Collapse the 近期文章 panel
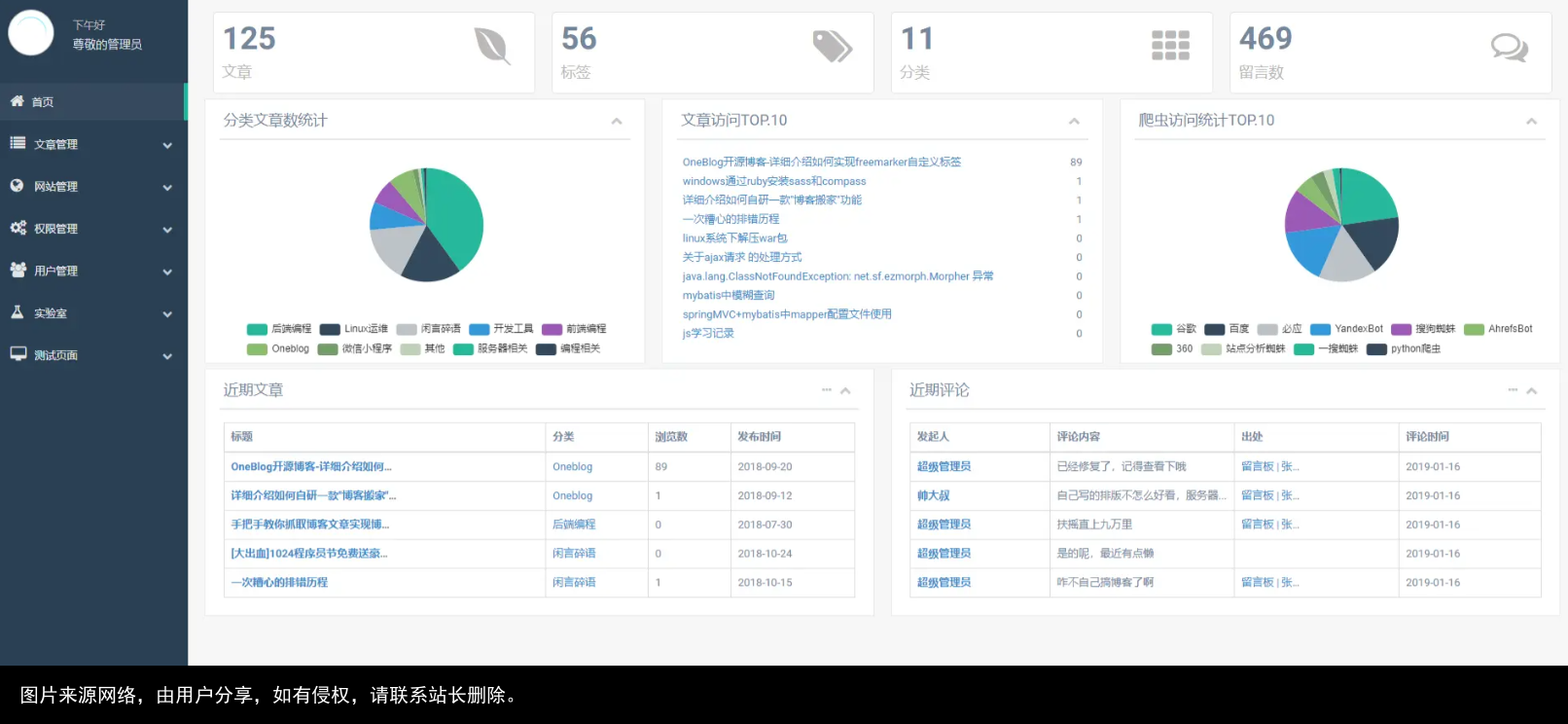The width and height of the screenshot is (1568, 724). (x=845, y=390)
